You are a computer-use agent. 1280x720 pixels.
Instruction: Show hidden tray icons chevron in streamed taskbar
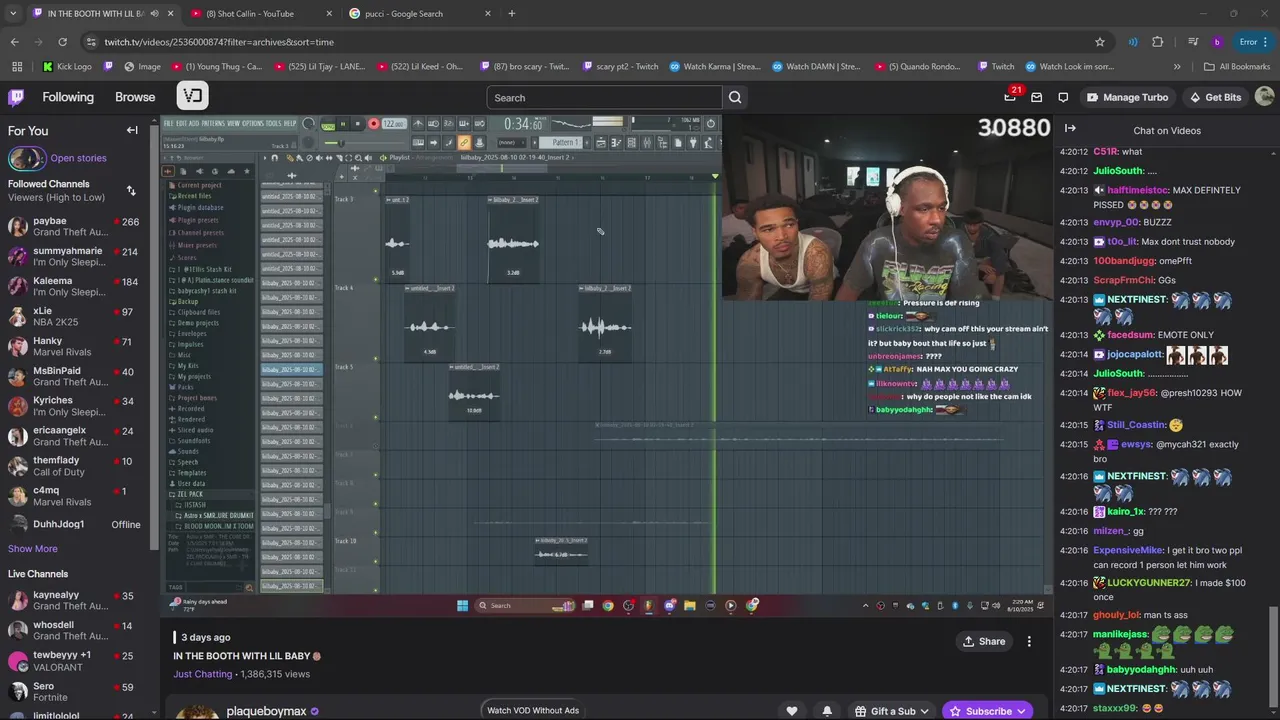pyautogui.click(x=866, y=605)
